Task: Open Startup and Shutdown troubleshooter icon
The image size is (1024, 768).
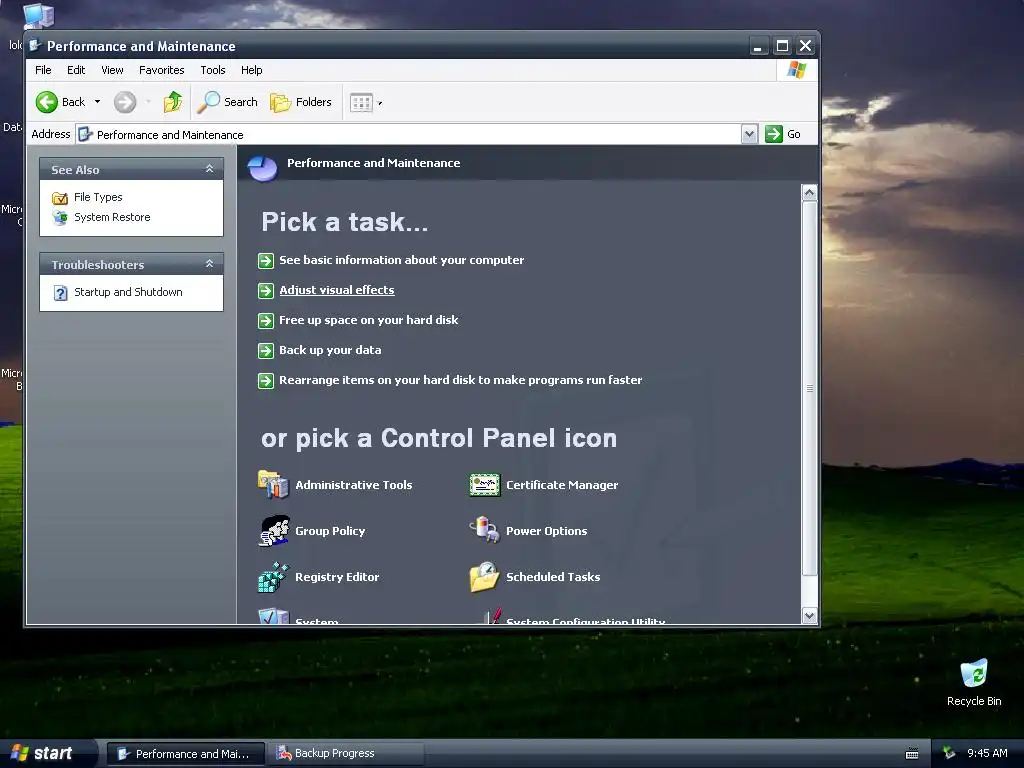Action: pyautogui.click(x=60, y=293)
